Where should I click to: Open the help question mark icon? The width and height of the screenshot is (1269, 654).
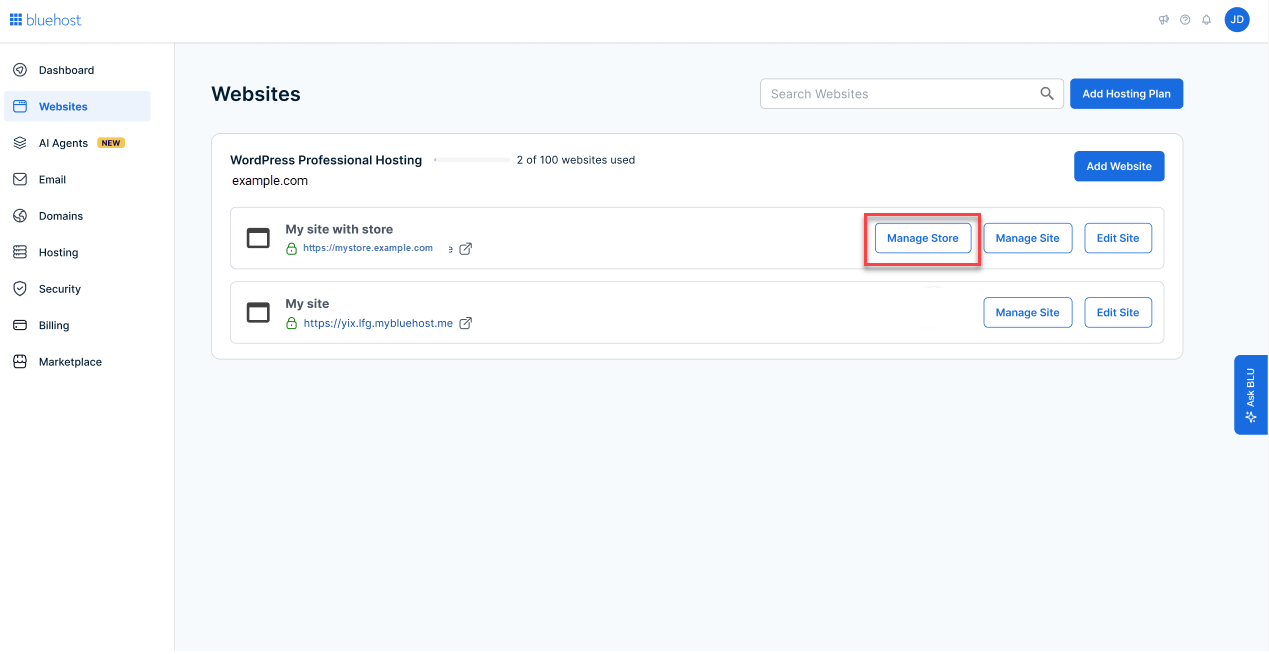(1185, 19)
